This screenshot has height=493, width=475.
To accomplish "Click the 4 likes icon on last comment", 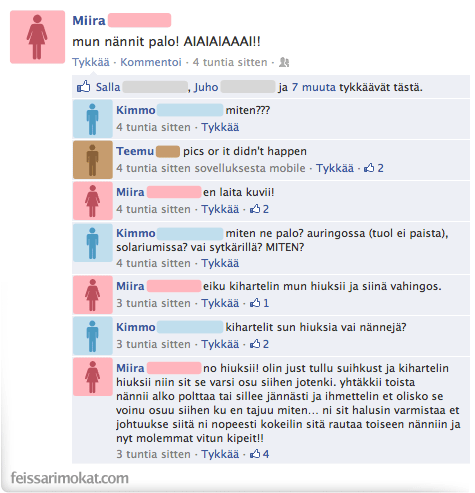I will point(259,454).
